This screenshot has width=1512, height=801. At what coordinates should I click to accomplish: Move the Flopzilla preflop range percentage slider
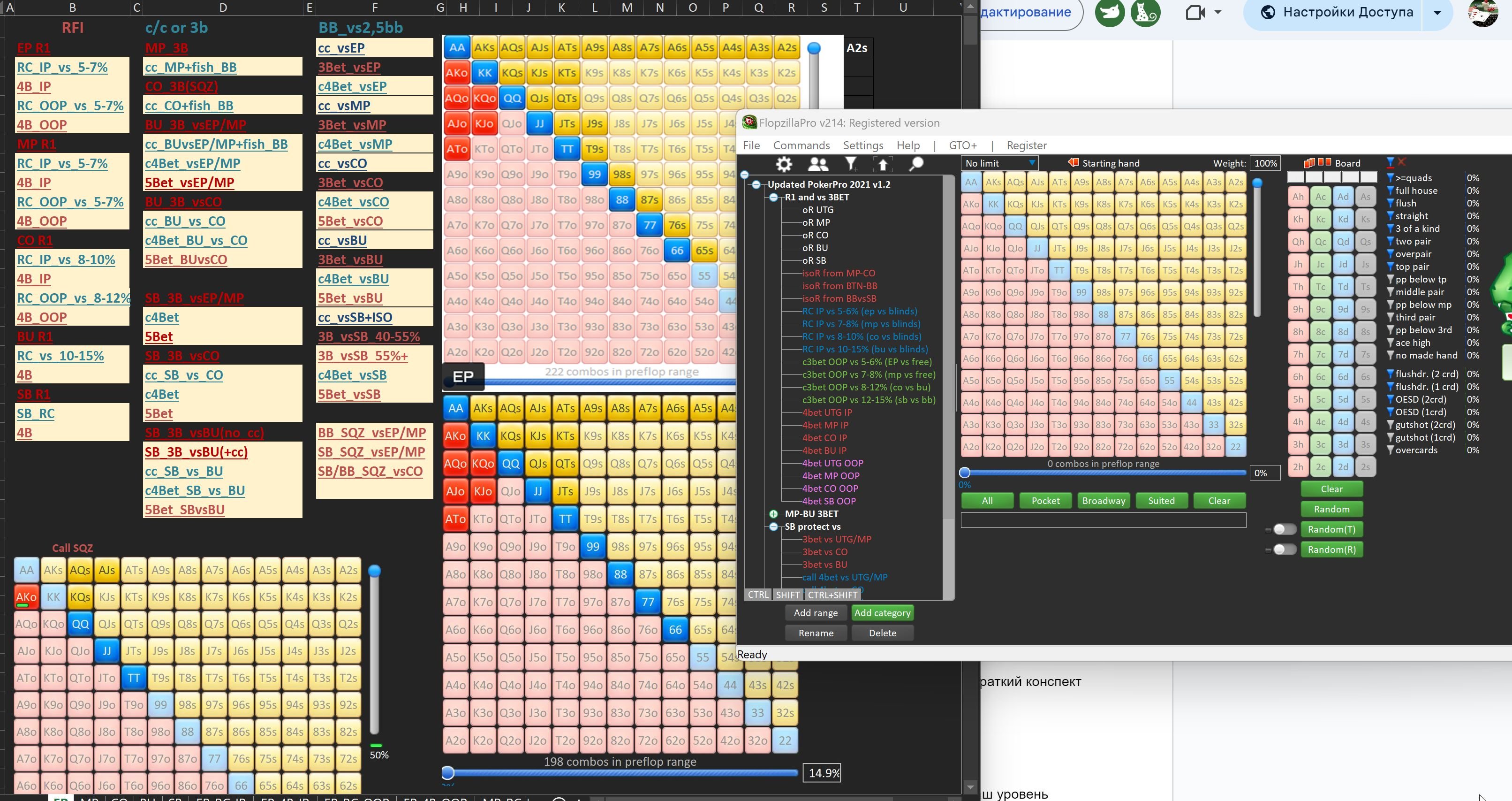(964, 472)
